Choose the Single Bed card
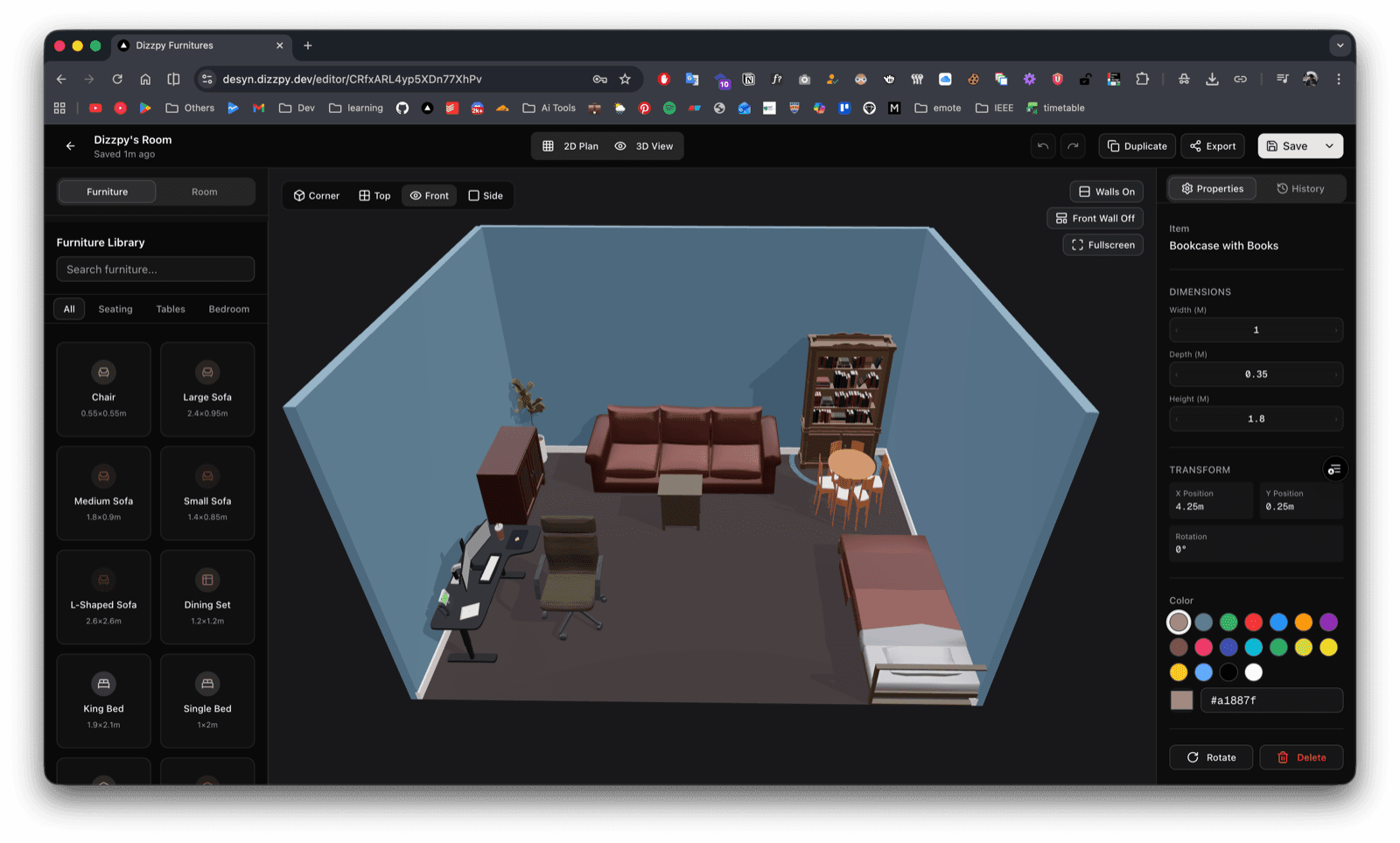This screenshot has height=843, width=1400. click(x=207, y=700)
